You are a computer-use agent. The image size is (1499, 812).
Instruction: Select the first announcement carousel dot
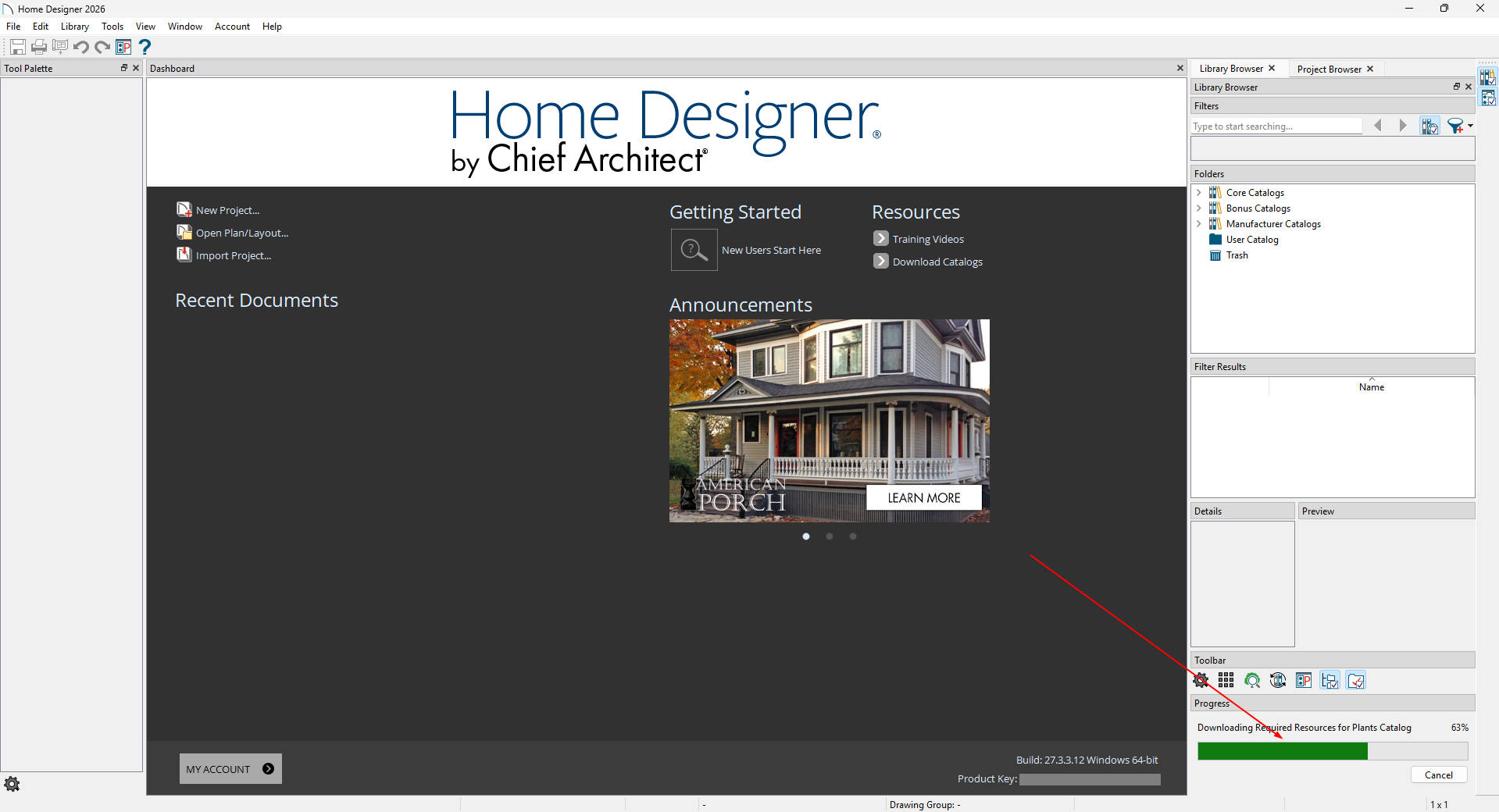(x=806, y=536)
